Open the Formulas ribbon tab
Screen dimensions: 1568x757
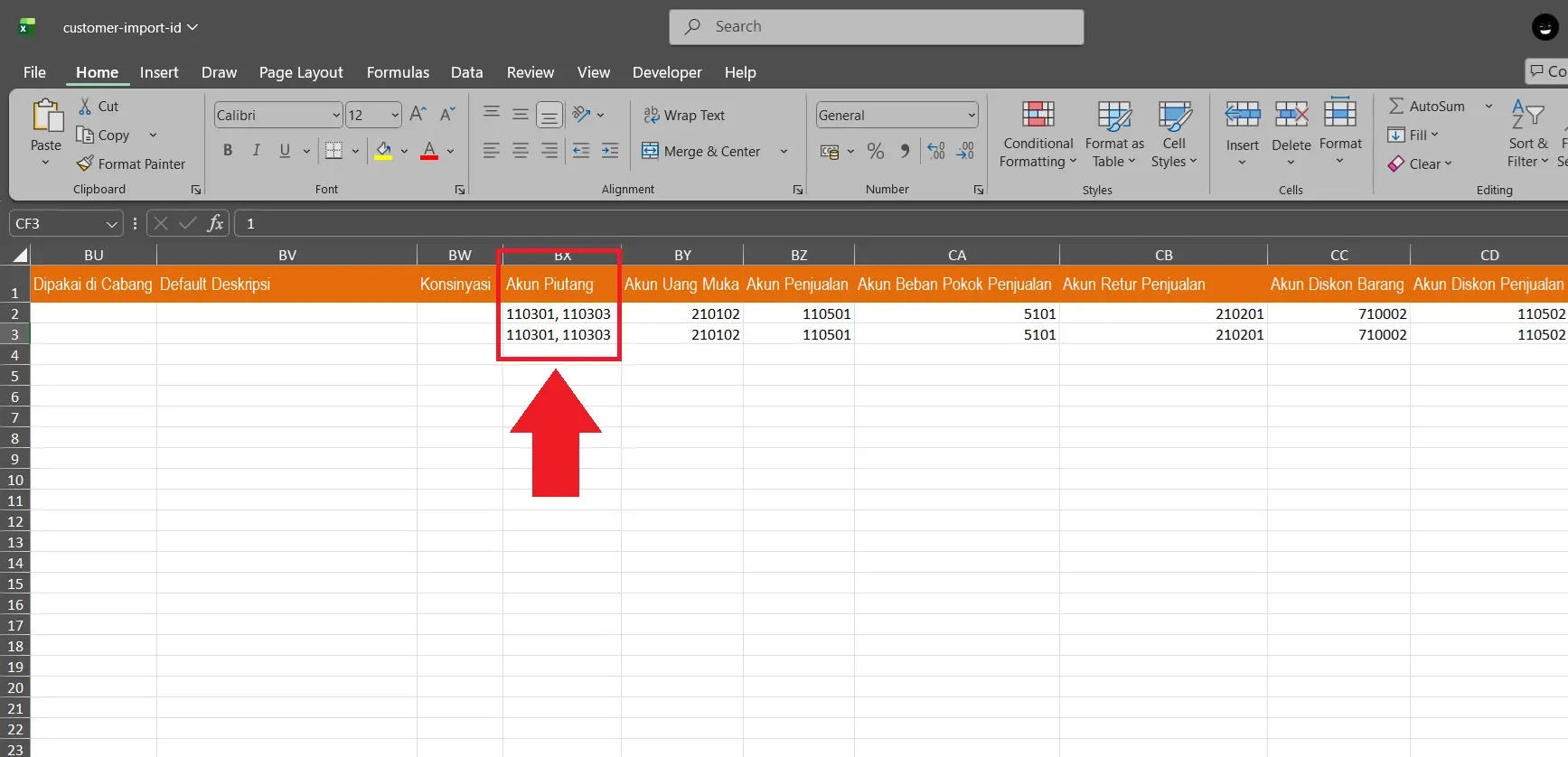(398, 72)
